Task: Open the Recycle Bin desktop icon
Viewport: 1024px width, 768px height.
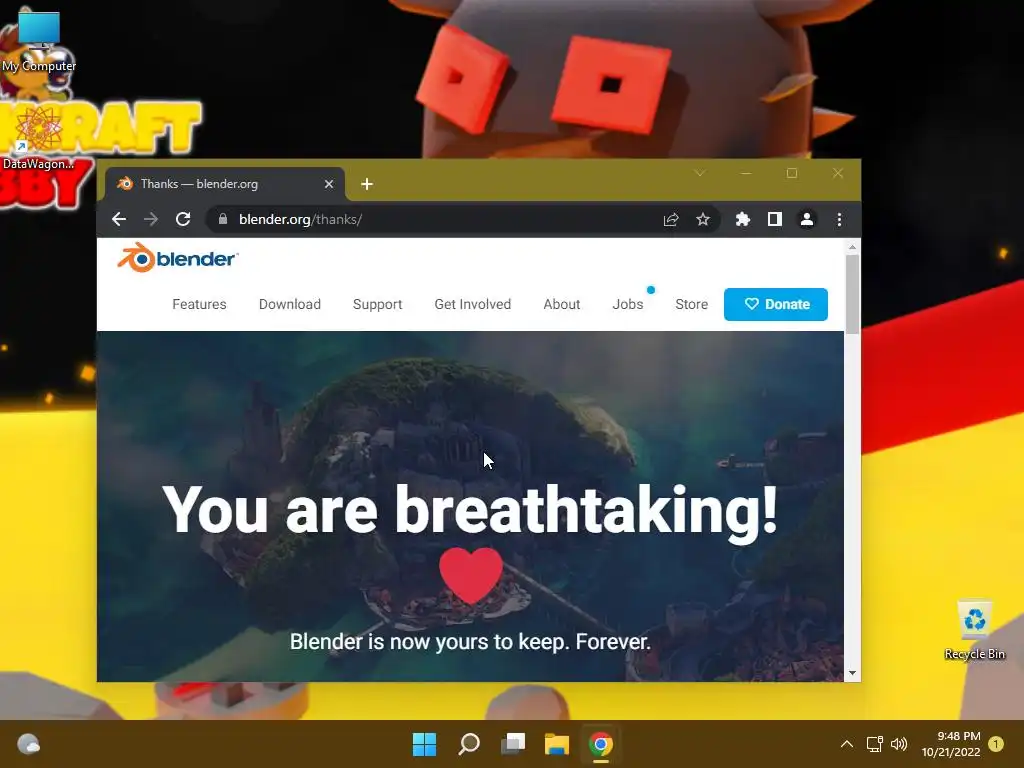Action: [x=975, y=630]
